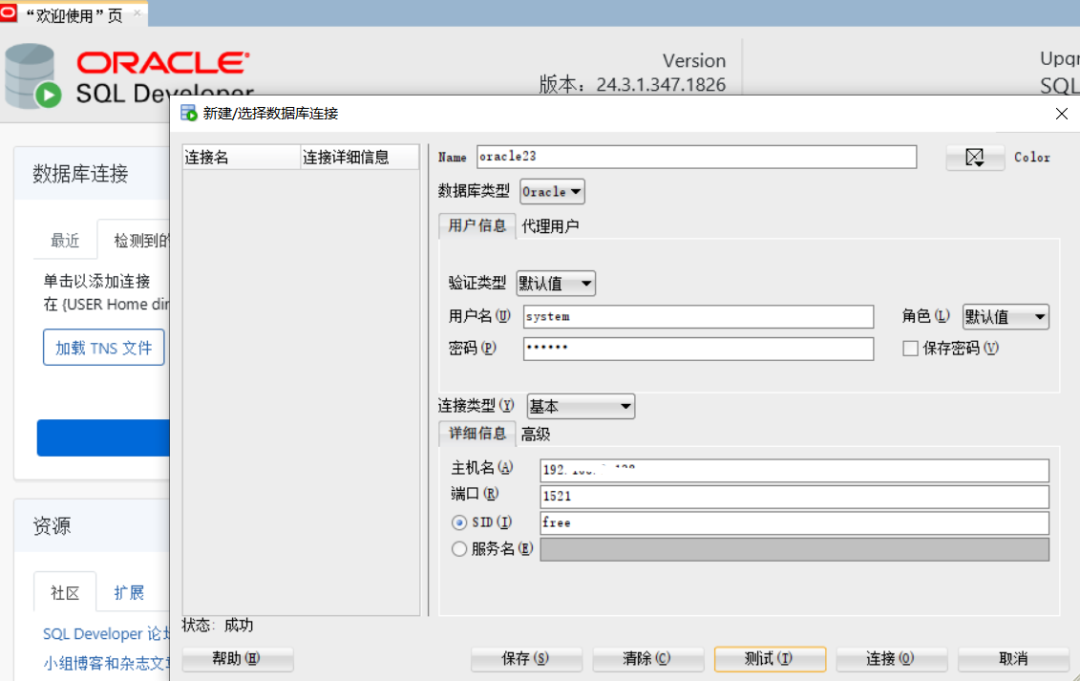The image size is (1080, 681).
Task: Open the Role dropdown
Action: (1006, 317)
